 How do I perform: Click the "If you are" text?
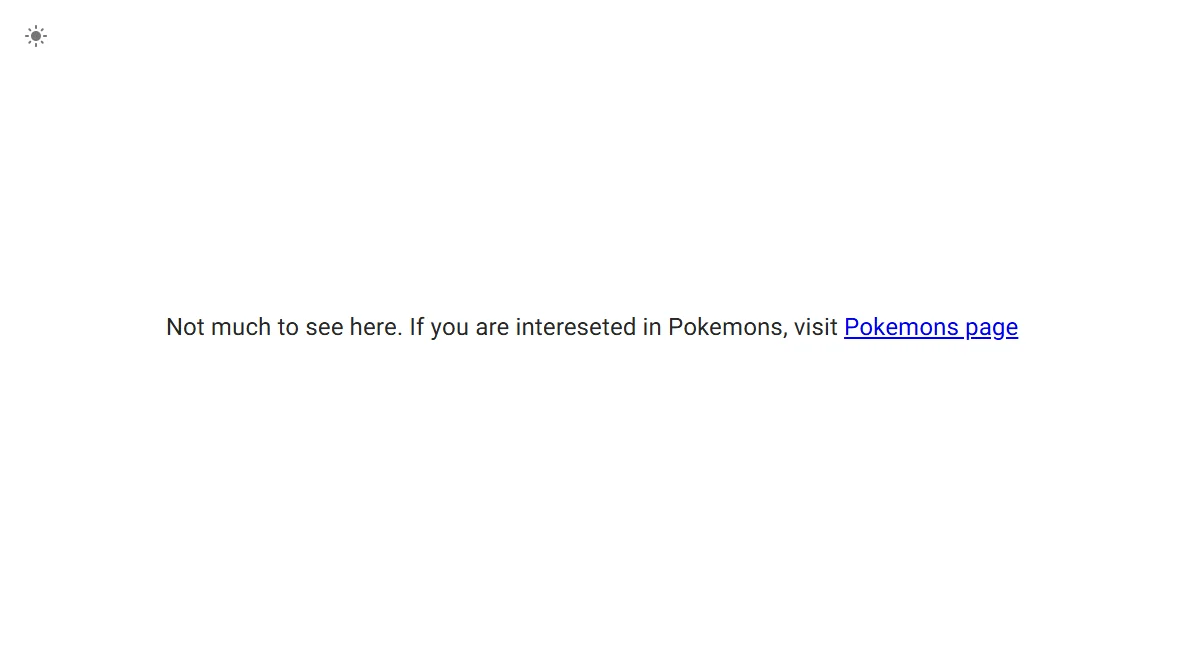click(459, 327)
